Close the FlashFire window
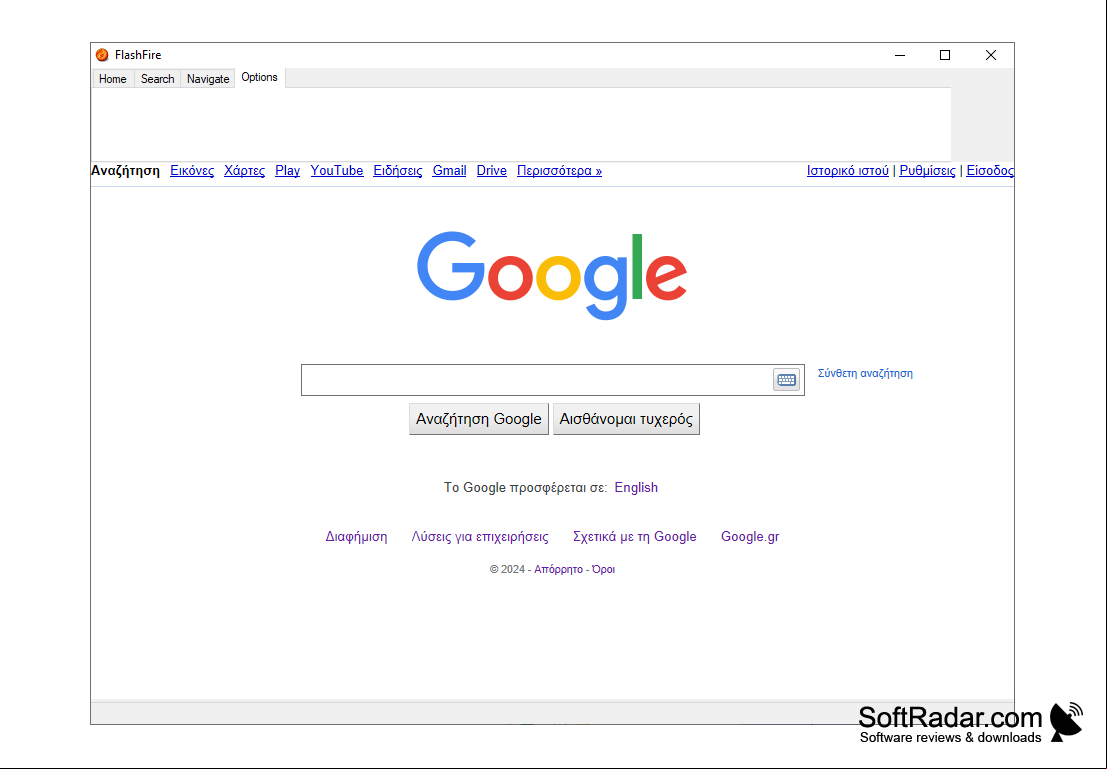 [x=991, y=55]
